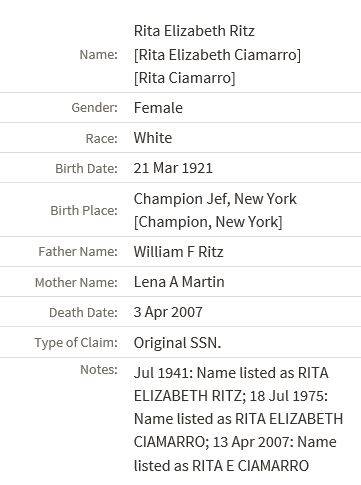Viewport: 361px width, 485px height.
Task: Select death date 3 Apr 2007
Action: (168, 312)
